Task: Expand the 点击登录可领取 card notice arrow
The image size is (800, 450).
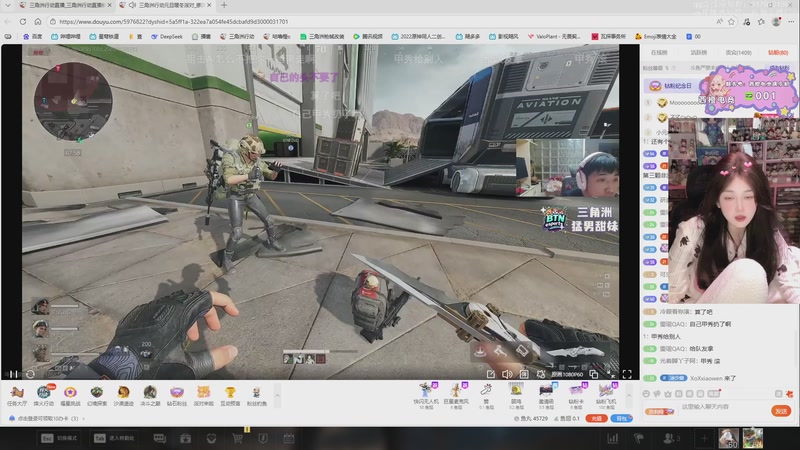Action: point(84,418)
